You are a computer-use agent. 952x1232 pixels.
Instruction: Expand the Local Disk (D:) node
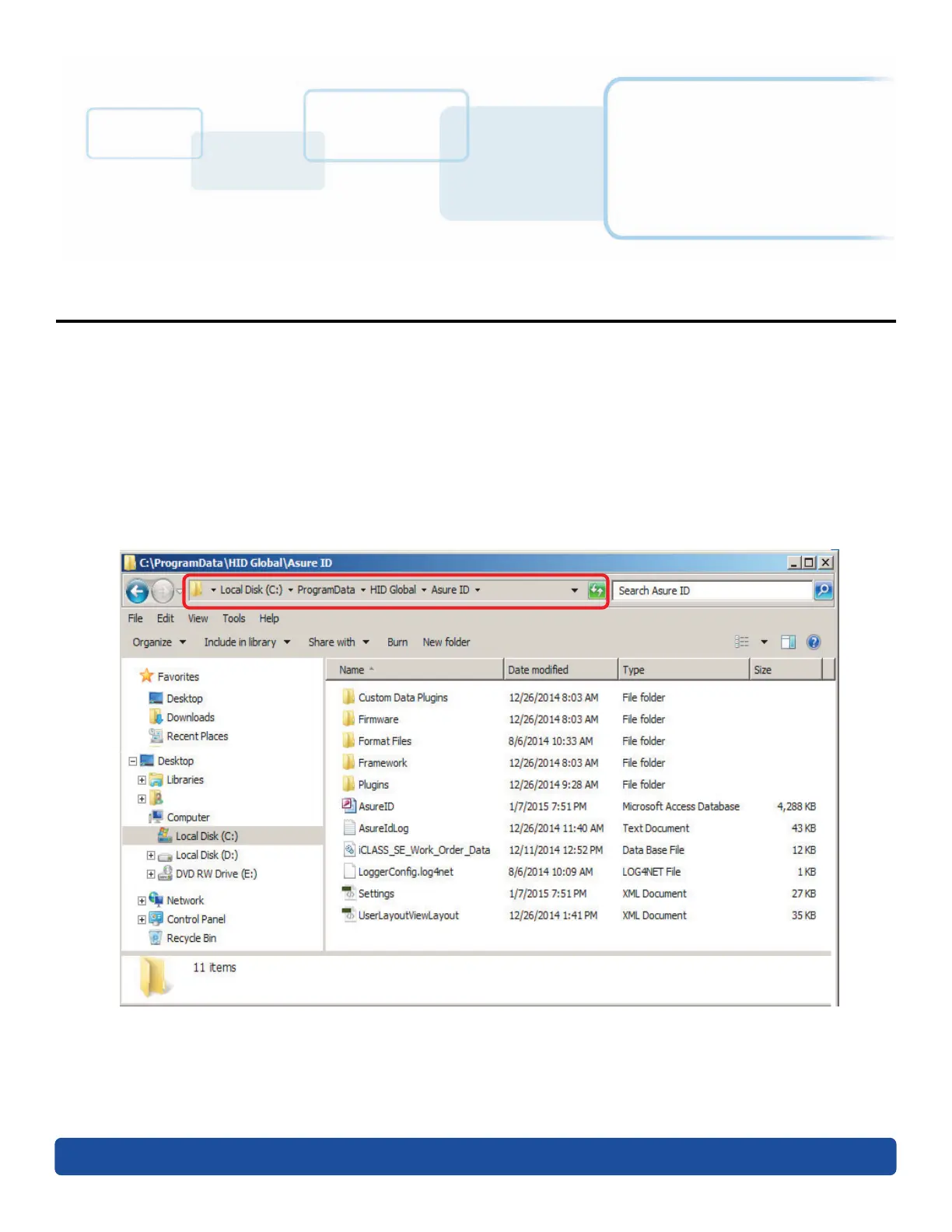[151, 855]
